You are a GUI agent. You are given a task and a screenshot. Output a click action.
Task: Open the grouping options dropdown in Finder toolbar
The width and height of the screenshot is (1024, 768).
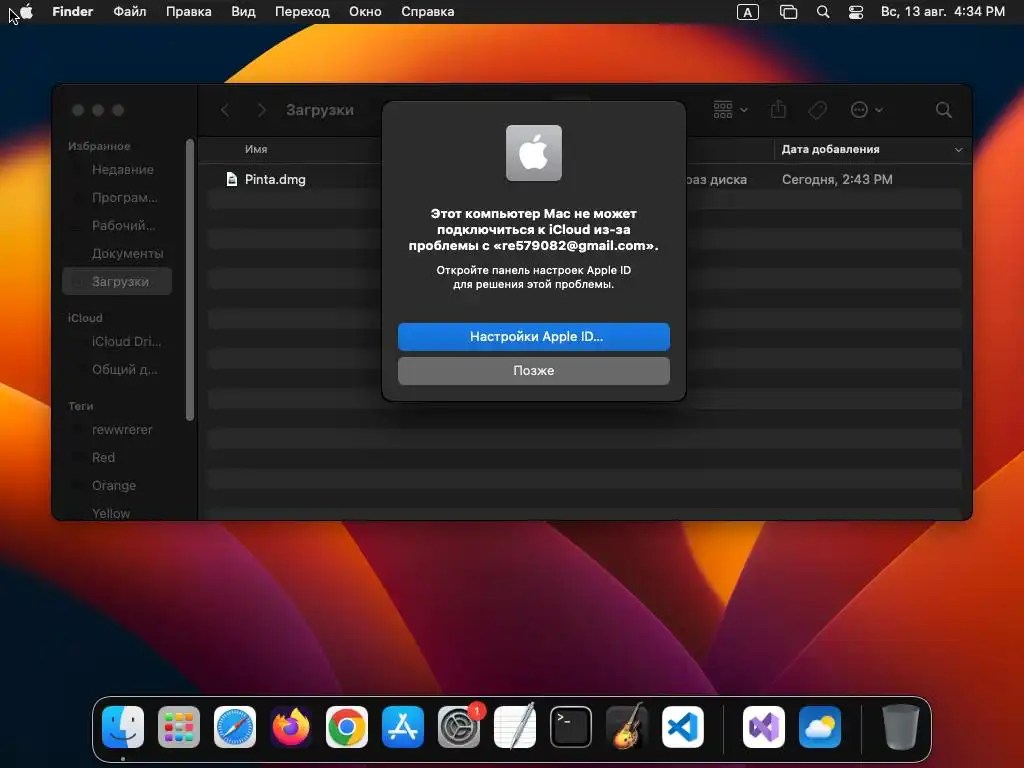(730, 110)
